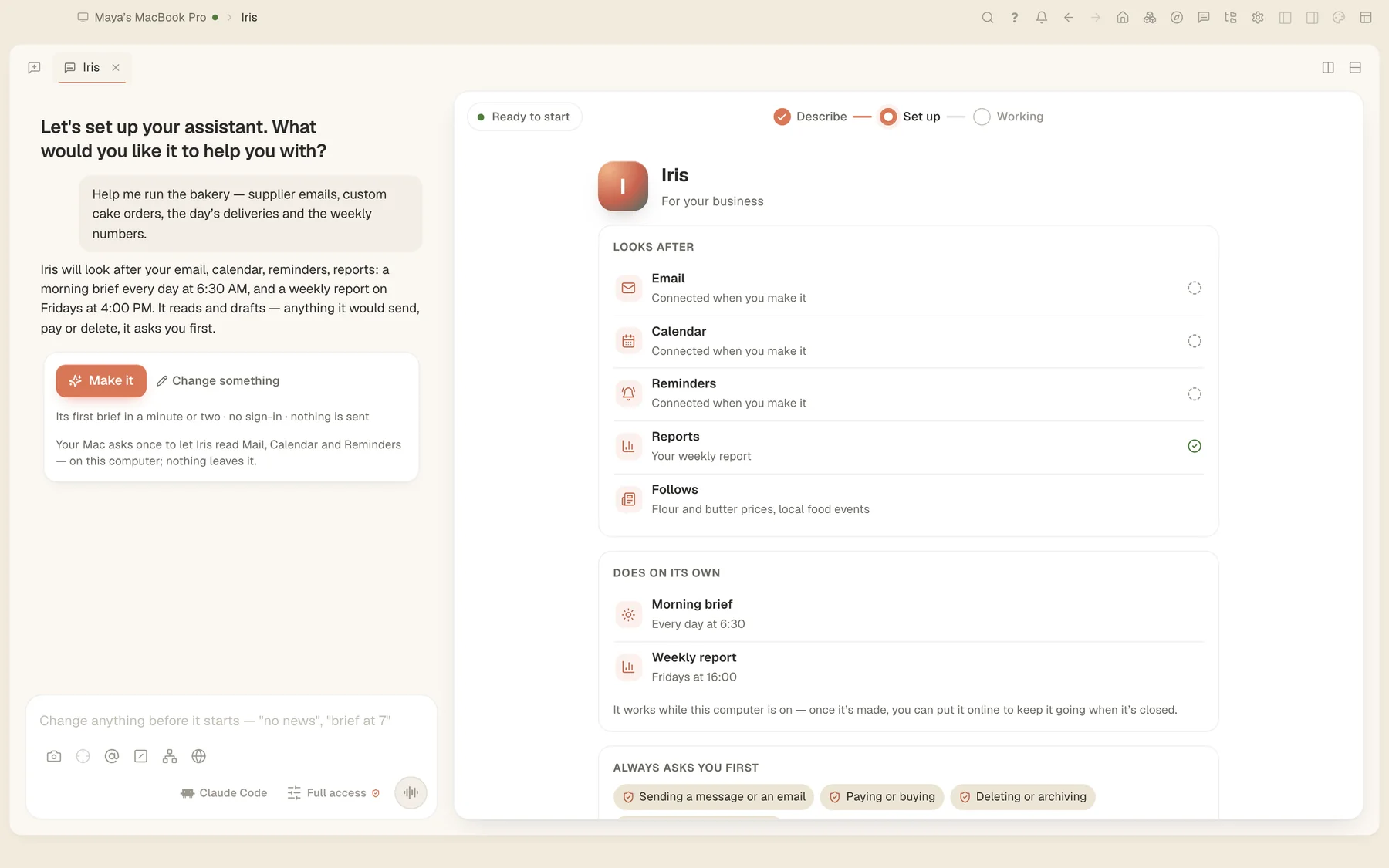
Task: Open Maya's MacBook Pro breadcrumb
Action: coord(147,17)
